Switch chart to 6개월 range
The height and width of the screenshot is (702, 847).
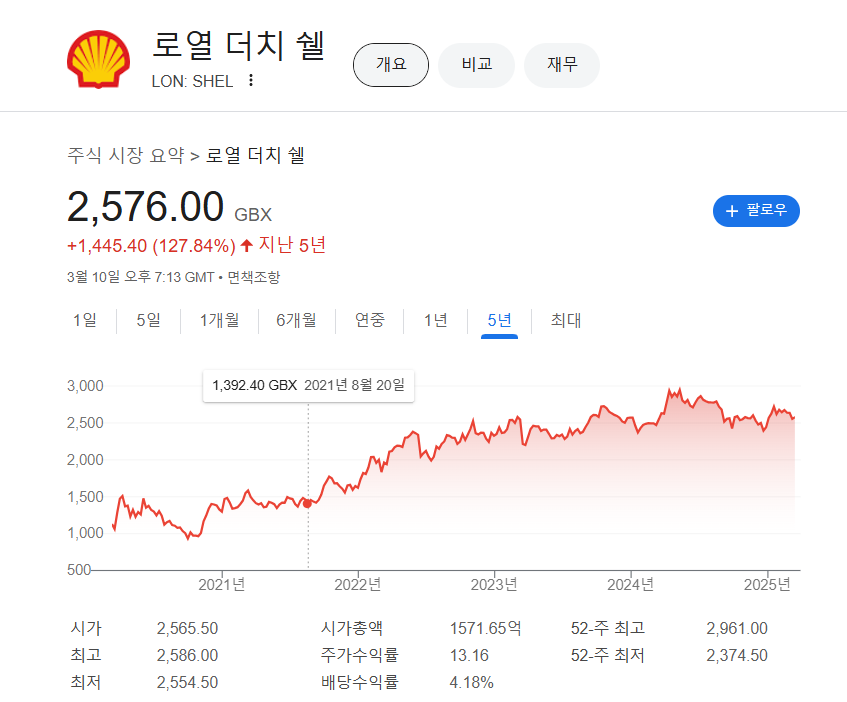296,320
